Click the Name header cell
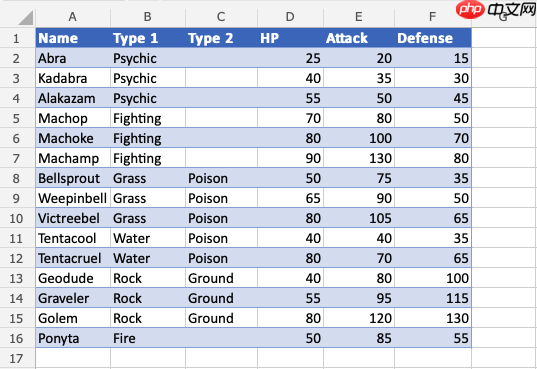 click(73, 38)
